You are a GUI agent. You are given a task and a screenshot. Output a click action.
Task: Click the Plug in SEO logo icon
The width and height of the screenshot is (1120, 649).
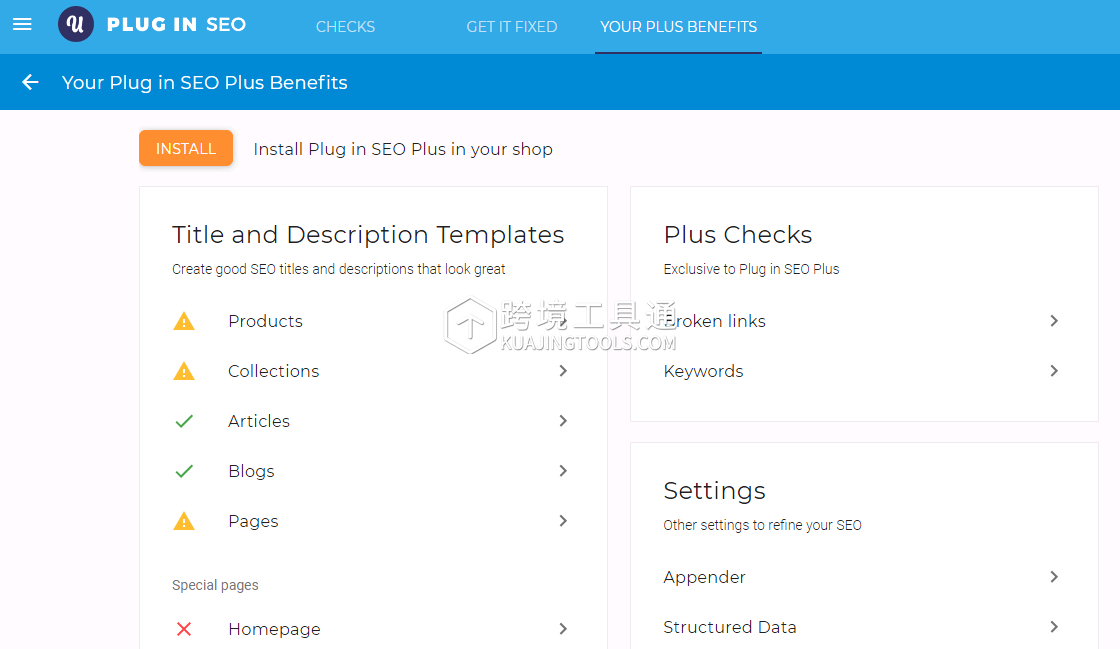76,24
